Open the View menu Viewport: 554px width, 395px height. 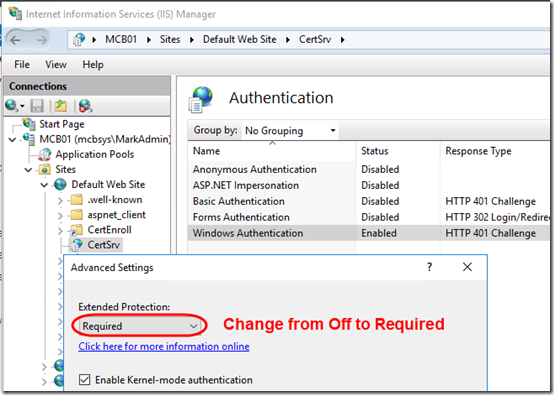point(56,64)
